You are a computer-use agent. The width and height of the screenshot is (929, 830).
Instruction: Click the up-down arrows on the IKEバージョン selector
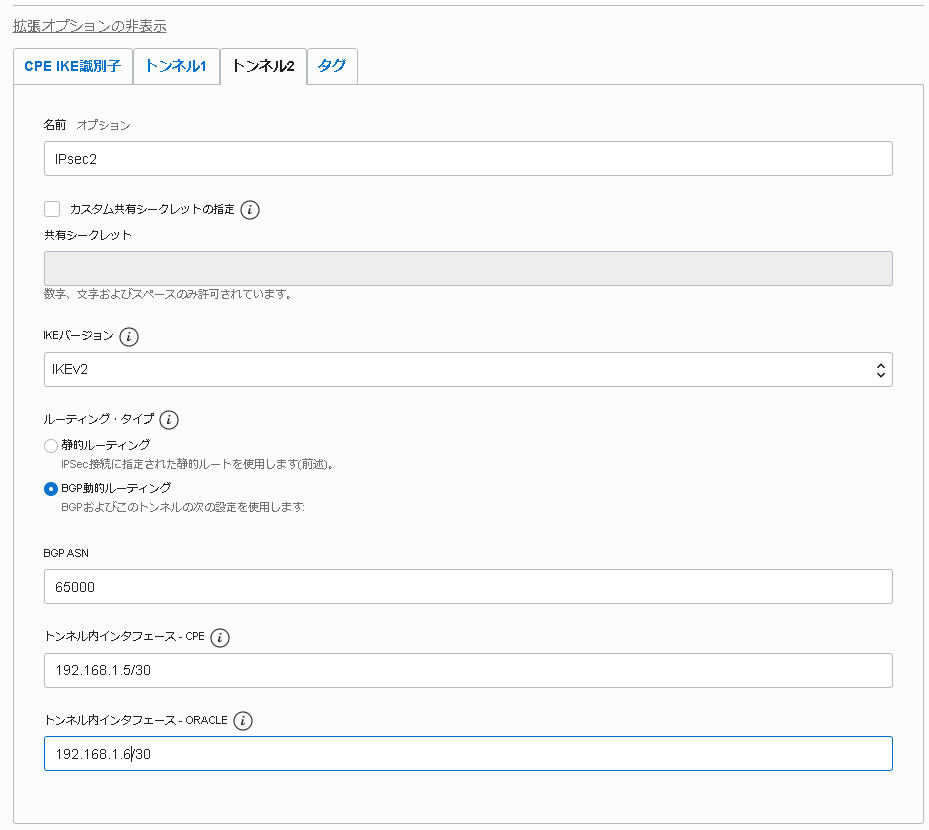[x=880, y=370]
